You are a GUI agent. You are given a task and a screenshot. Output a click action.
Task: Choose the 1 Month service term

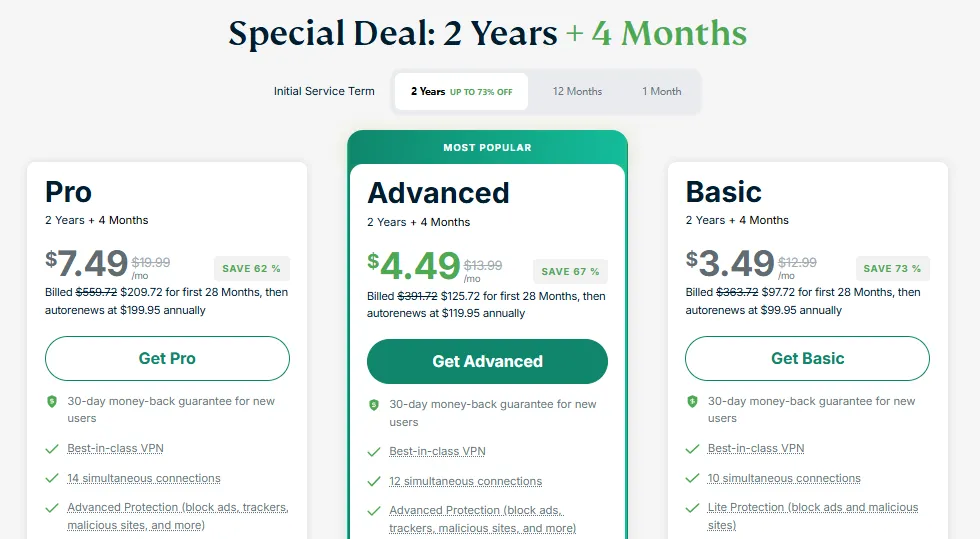coord(661,91)
